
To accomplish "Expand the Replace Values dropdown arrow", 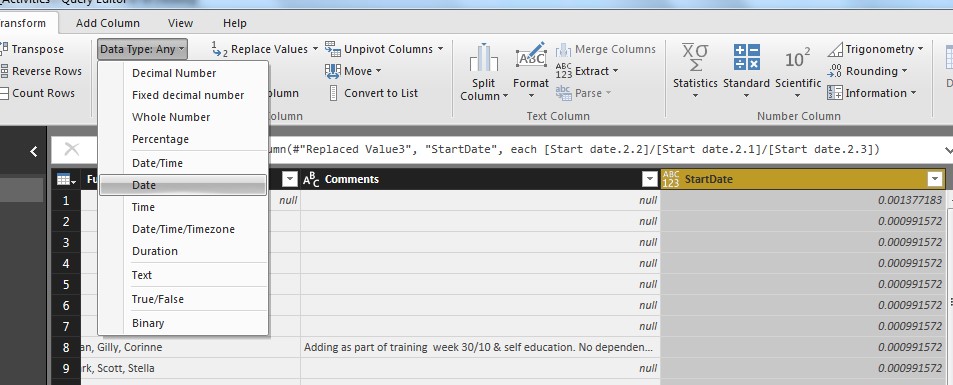I will click(x=315, y=49).
